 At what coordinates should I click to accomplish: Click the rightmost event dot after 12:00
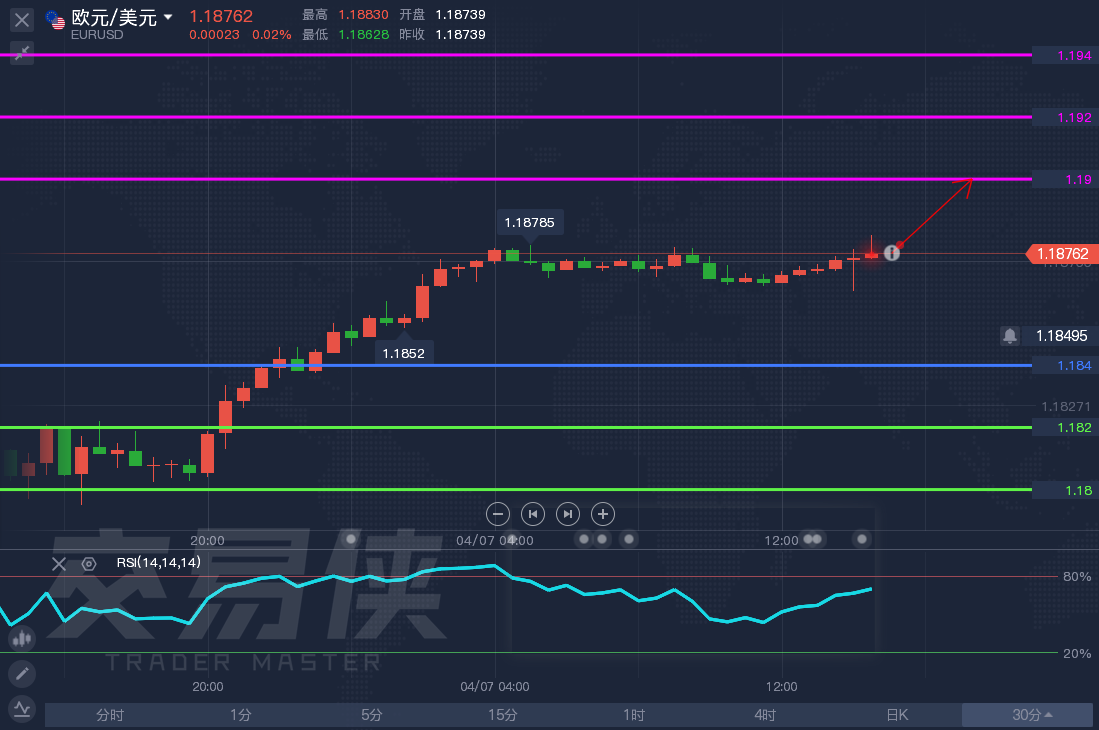pyautogui.click(x=862, y=539)
